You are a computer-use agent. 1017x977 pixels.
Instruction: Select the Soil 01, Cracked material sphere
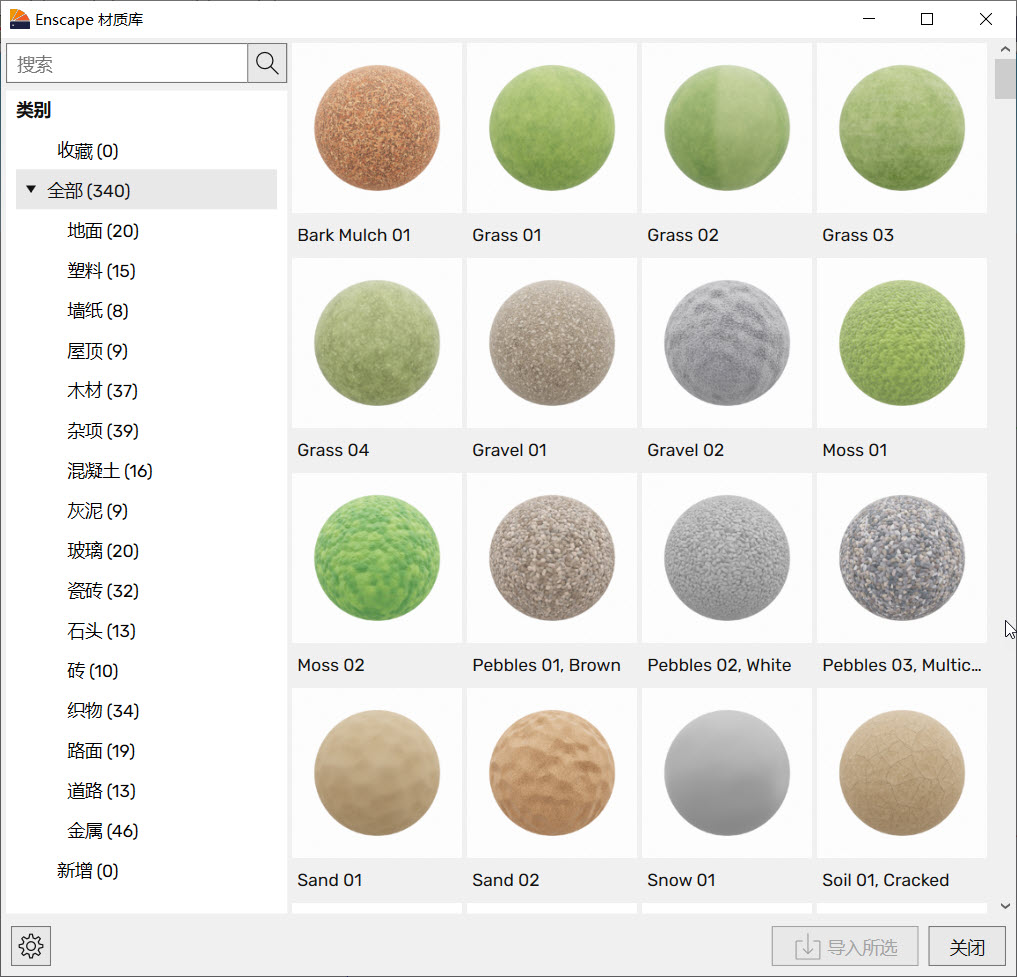pyautogui.click(x=902, y=773)
